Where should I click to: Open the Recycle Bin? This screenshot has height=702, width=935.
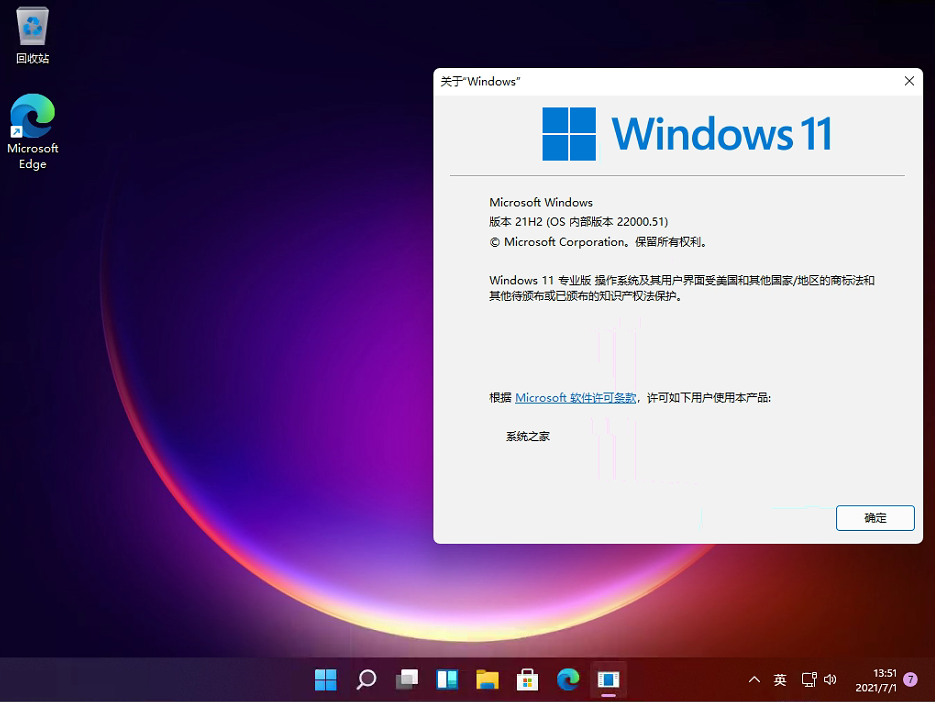pos(32,30)
